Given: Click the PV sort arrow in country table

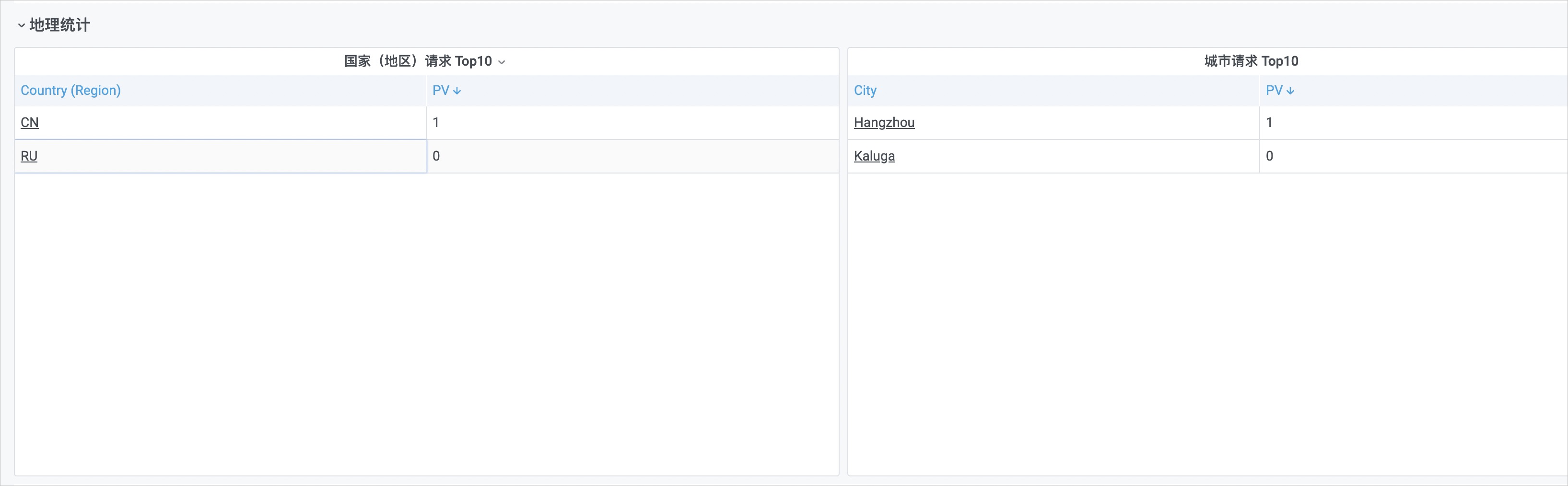Looking at the screenshot, I should [457, 91].
